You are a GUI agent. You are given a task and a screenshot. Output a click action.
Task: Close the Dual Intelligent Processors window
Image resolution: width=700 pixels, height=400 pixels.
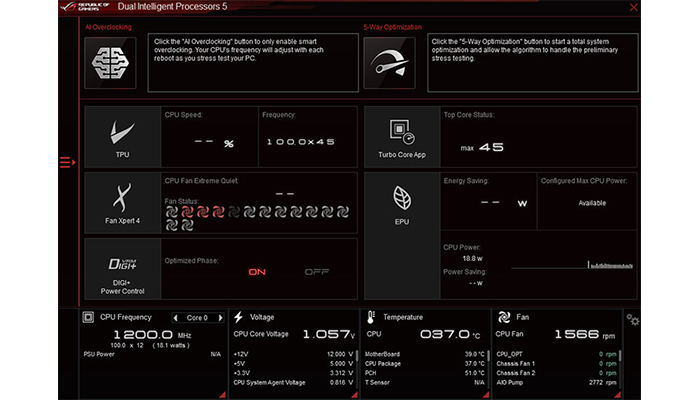633,7
